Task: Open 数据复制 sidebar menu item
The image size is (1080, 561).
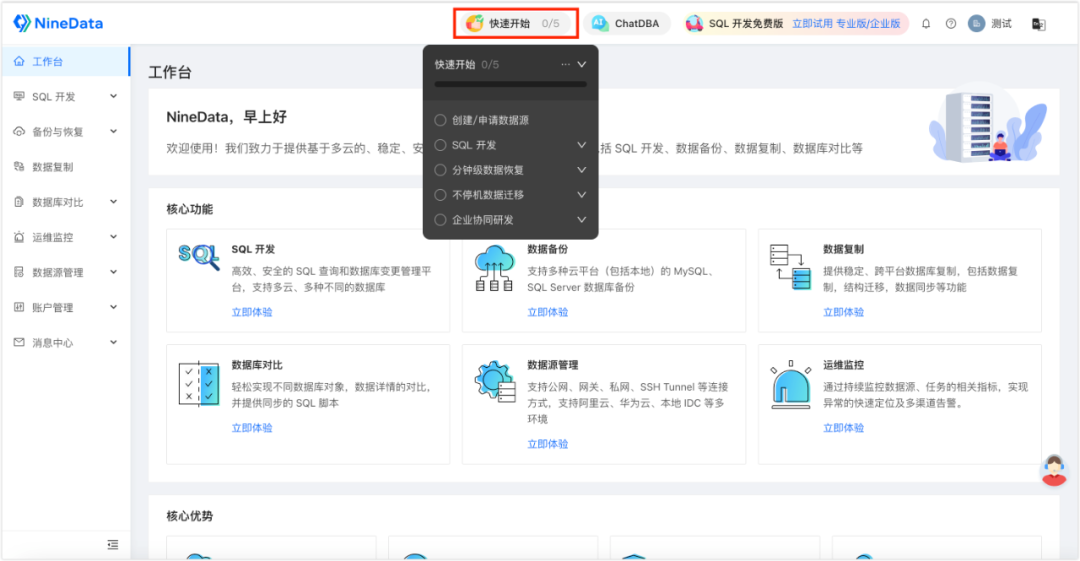Action: point(65,167)
